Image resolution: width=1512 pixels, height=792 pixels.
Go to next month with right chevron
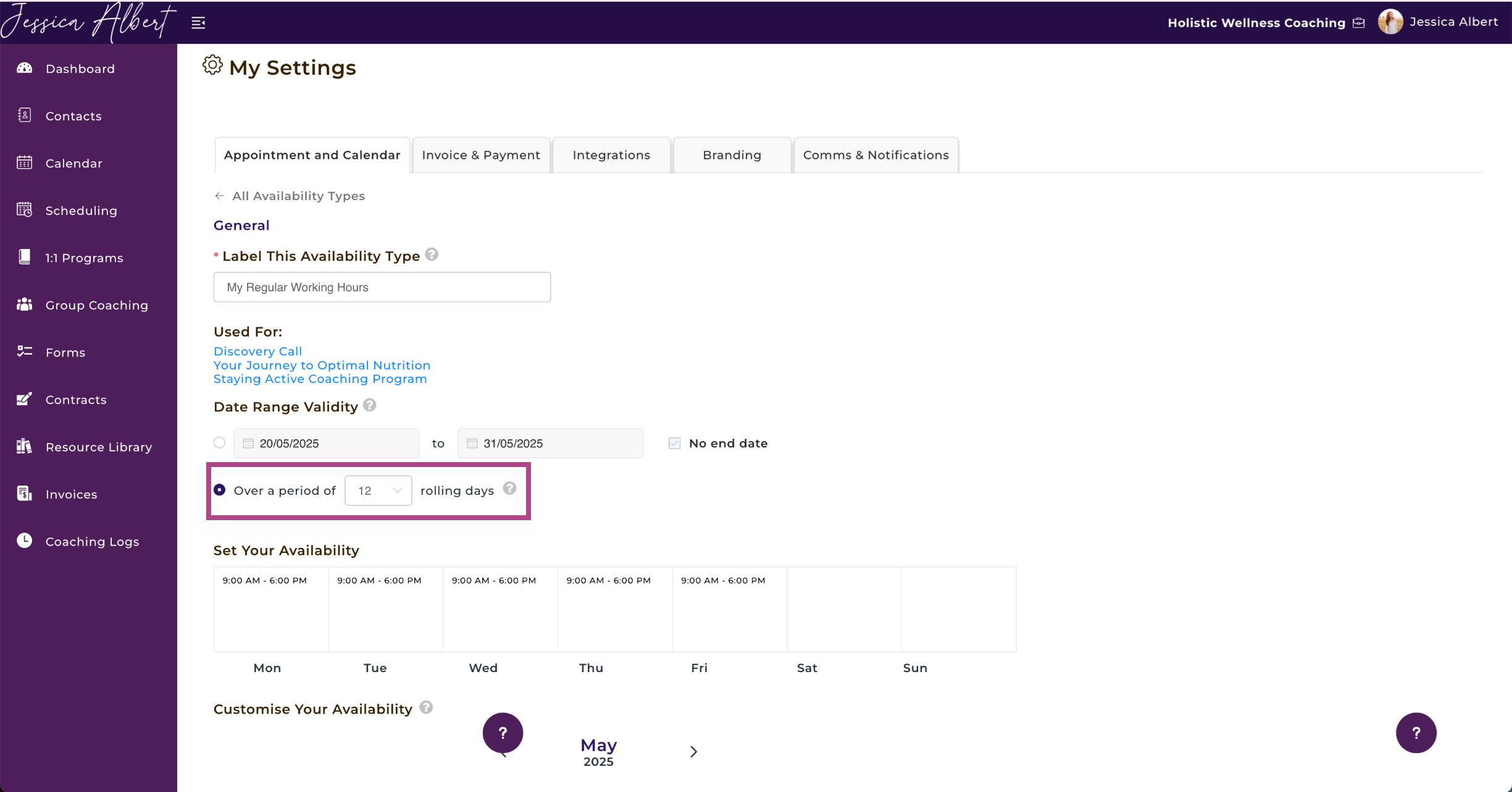[x=693, y=752]
